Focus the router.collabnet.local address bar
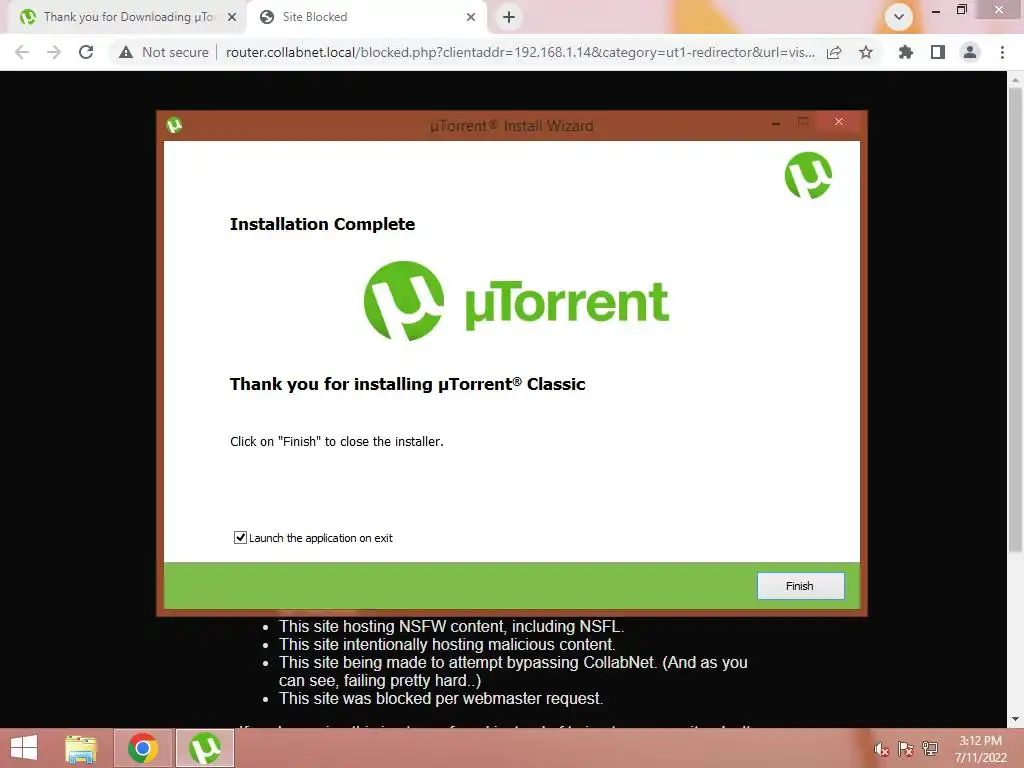The width and height of the screenshot is (1024, 768). pyautogui.click(x=520, y=52)
